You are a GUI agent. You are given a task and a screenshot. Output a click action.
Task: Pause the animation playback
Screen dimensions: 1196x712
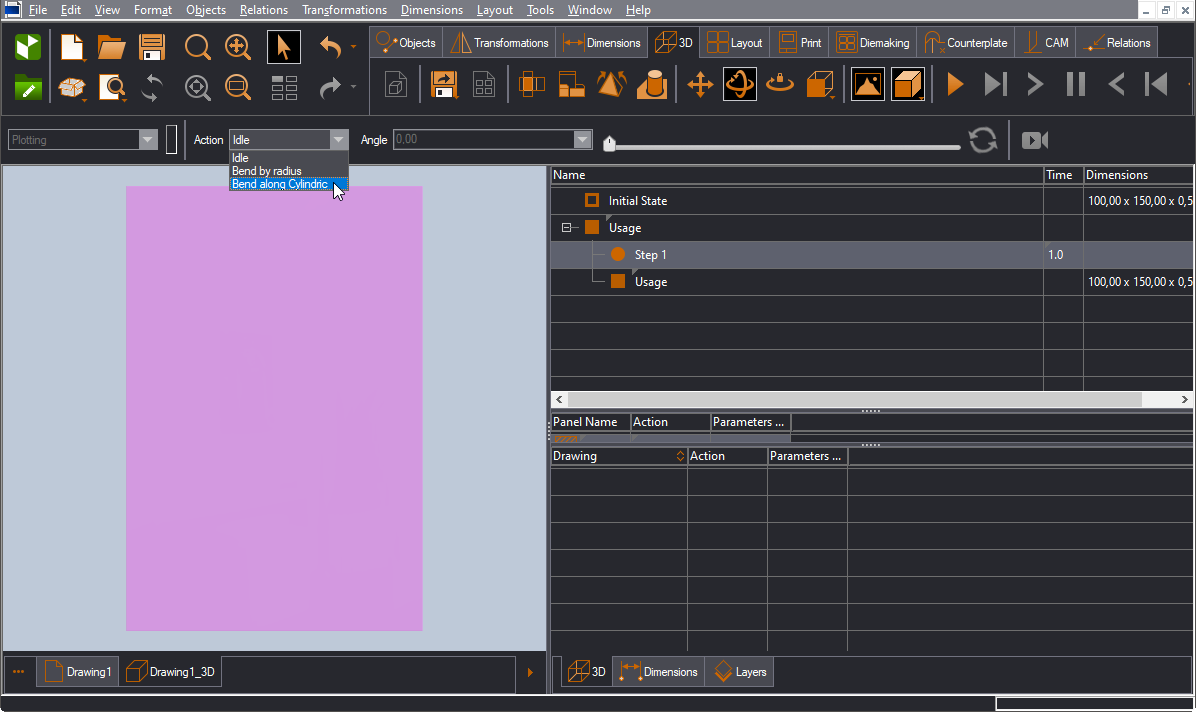point(1076,85)
